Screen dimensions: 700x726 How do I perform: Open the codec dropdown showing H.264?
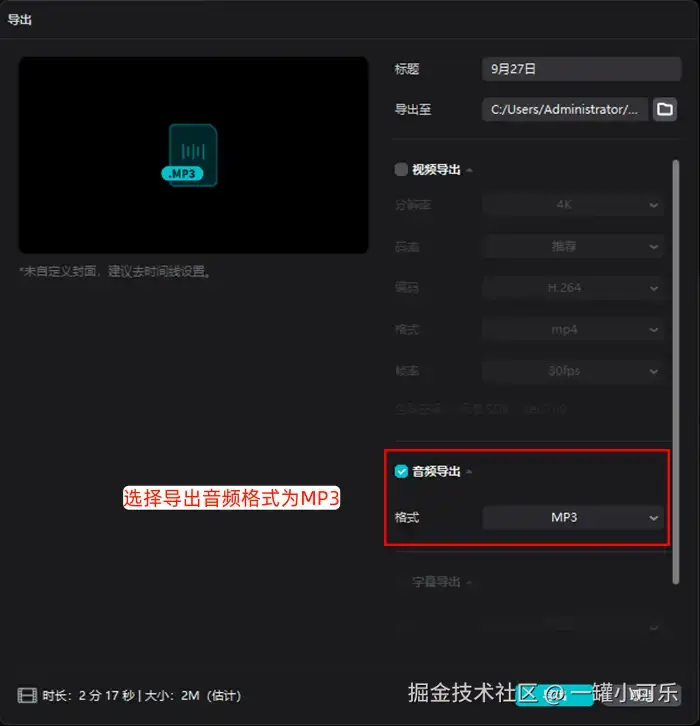point(573,288)
